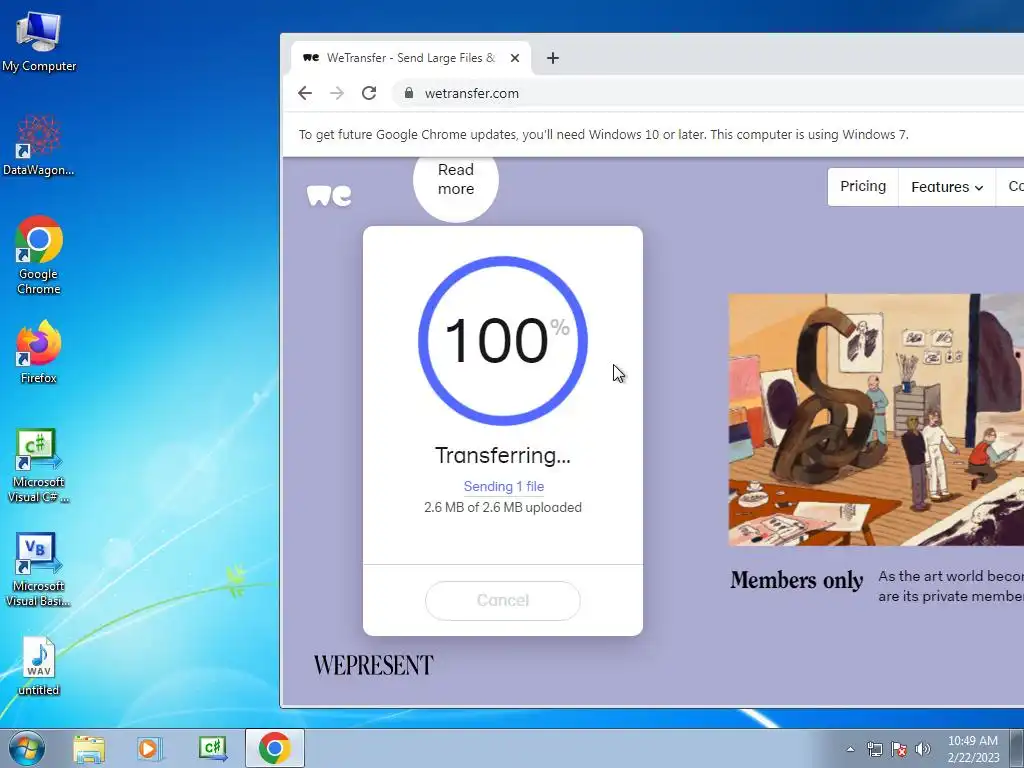Click the 100% circular progress indicator

pyautogui.click(x=503, y=341)
